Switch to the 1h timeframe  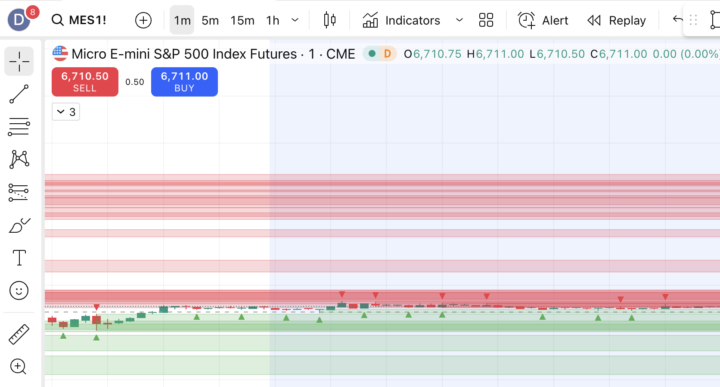point(273,20)
